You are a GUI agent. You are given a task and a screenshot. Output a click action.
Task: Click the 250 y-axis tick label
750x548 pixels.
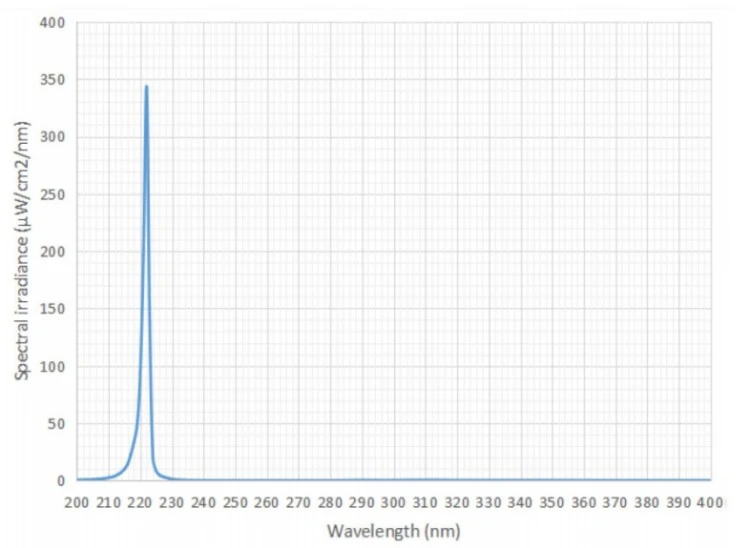(x=52, y=195)
